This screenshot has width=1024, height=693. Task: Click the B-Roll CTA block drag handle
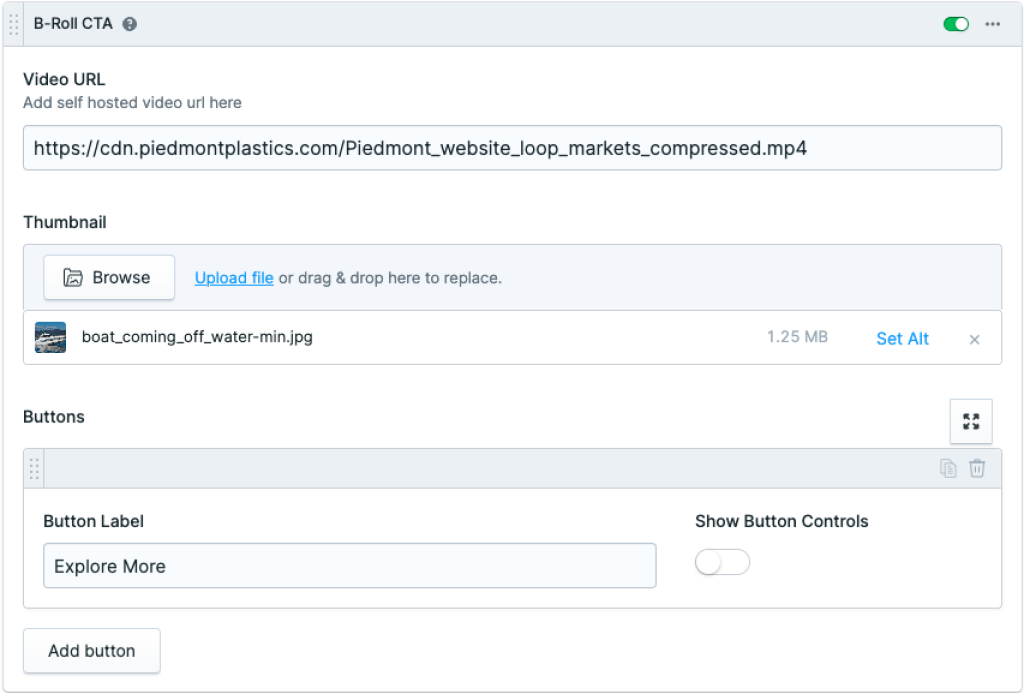pos(13,24)
